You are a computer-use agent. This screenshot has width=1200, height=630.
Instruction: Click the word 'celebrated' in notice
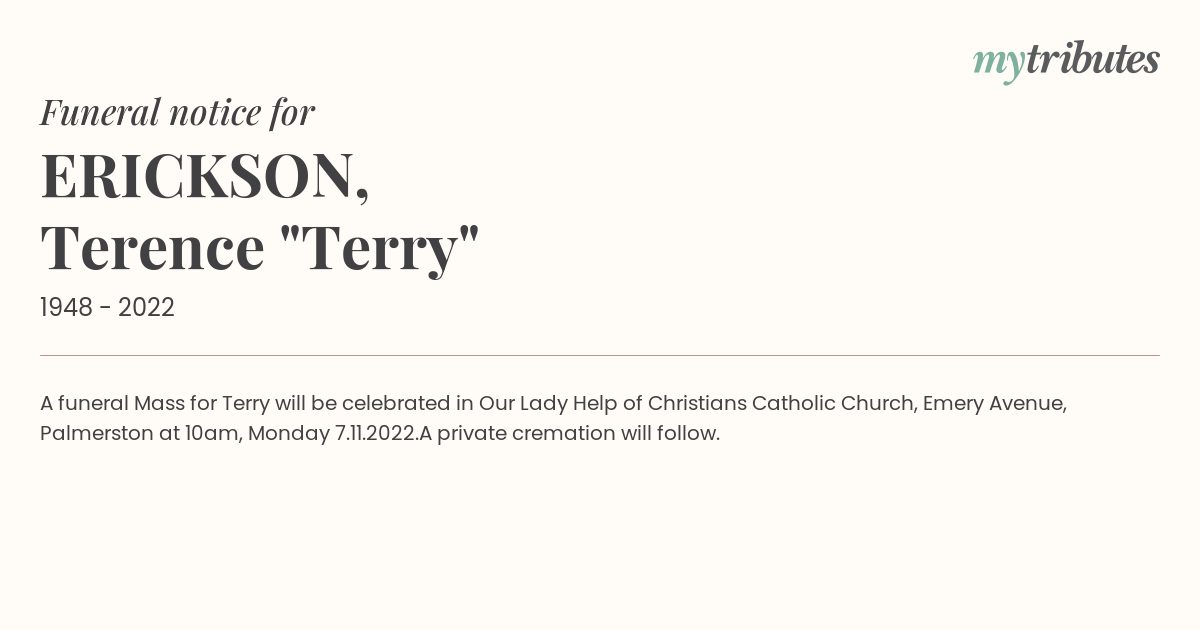[x=395, y=404]
